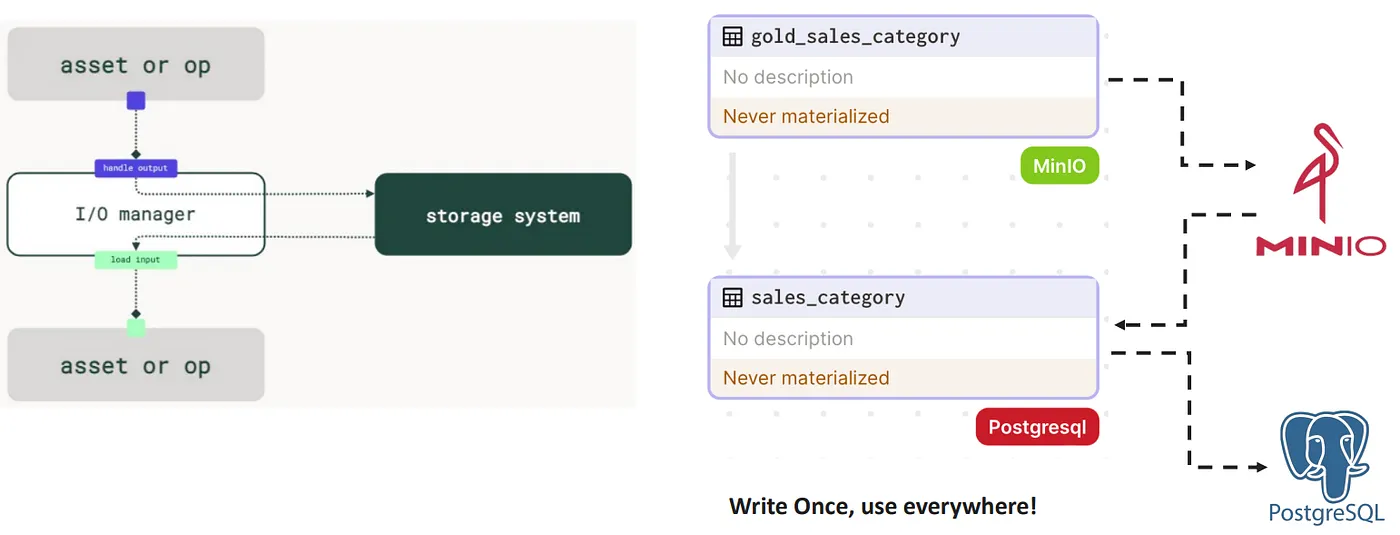This screenshot has width=1400, height=535.
Task: Click the table icon beside sales_category
Action: tap(732, 298)
